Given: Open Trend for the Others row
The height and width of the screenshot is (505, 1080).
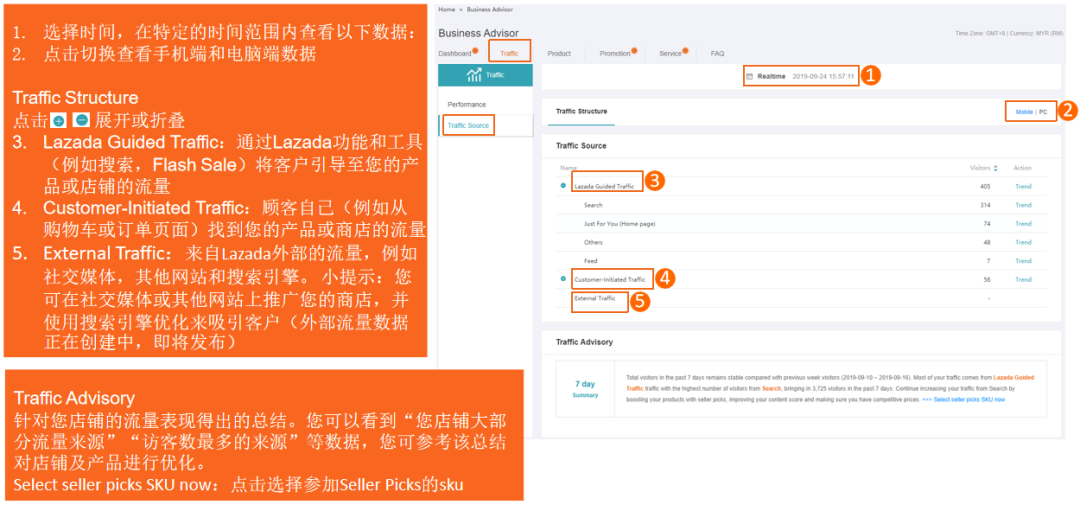Looking at the screenshot, I should (x=1023, y=243).
